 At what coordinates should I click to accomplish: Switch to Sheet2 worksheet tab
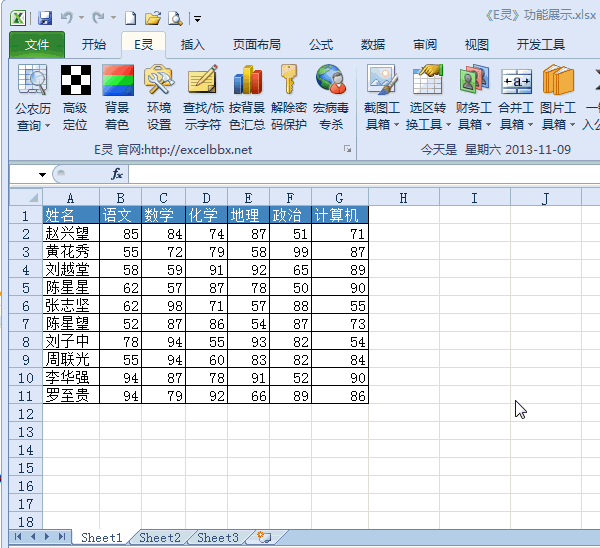click(160, 538)
